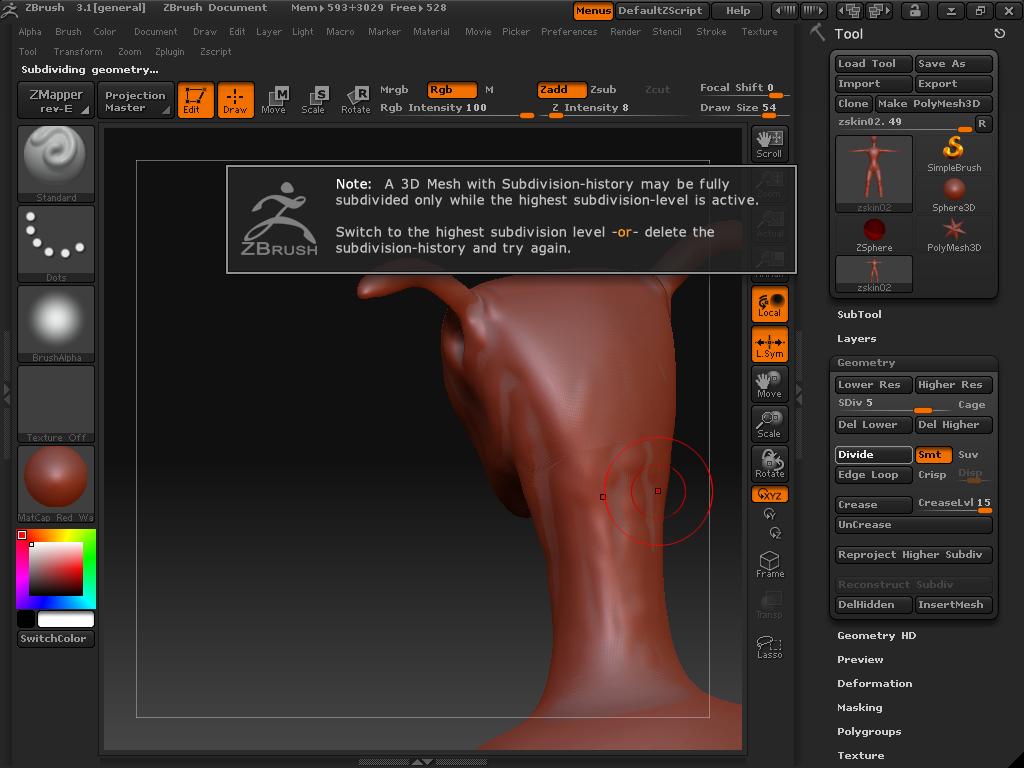Expand the Layers section

coord(856,338)
